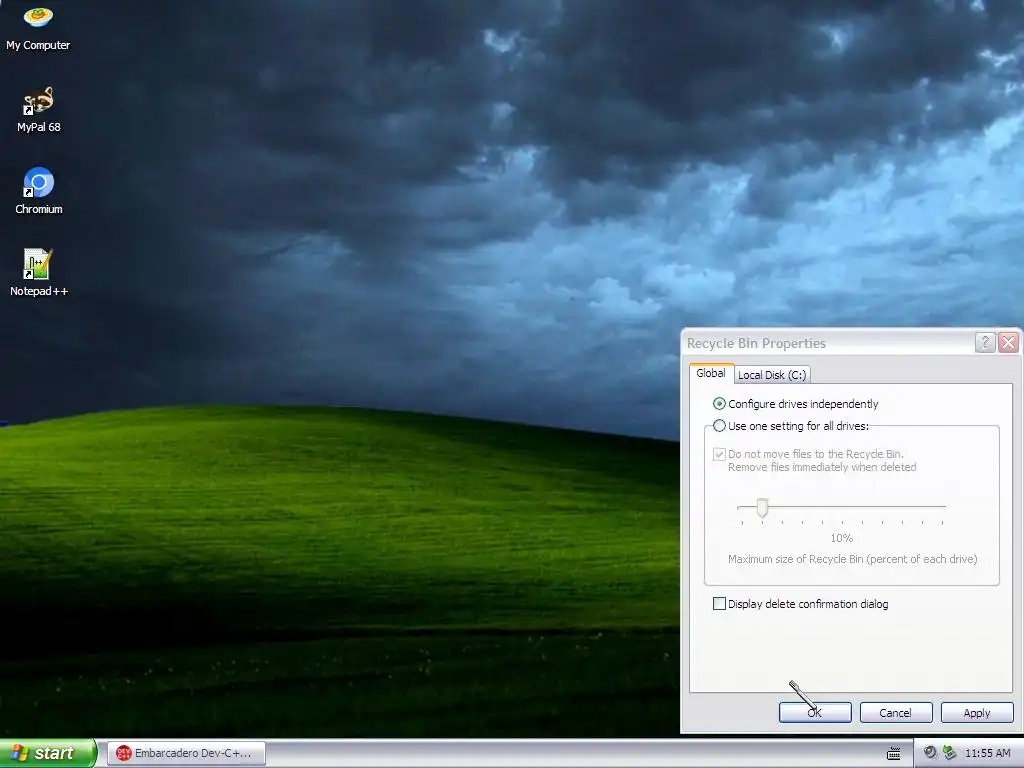This screenshot has width=1024, height=768.
Task: Click OK in Recycle Bin Properties
Action: coord(815,712)
